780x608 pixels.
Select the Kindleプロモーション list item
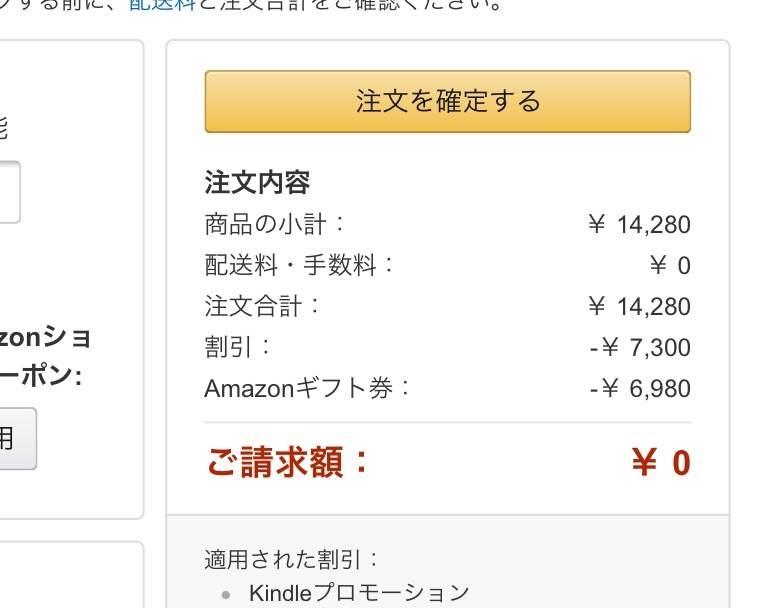pos(358,593)
